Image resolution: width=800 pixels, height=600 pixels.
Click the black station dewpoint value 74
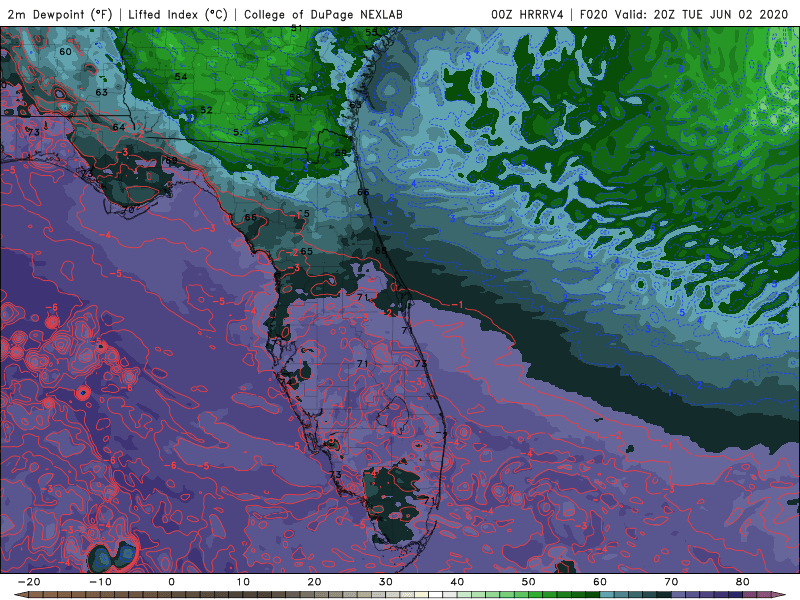(286, 381)
